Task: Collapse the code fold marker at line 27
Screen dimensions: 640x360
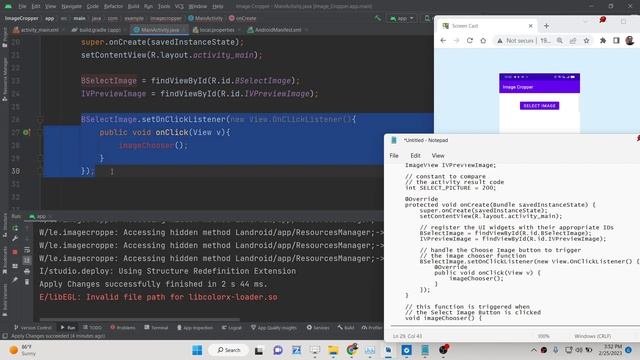Action: tap(40, 132)
